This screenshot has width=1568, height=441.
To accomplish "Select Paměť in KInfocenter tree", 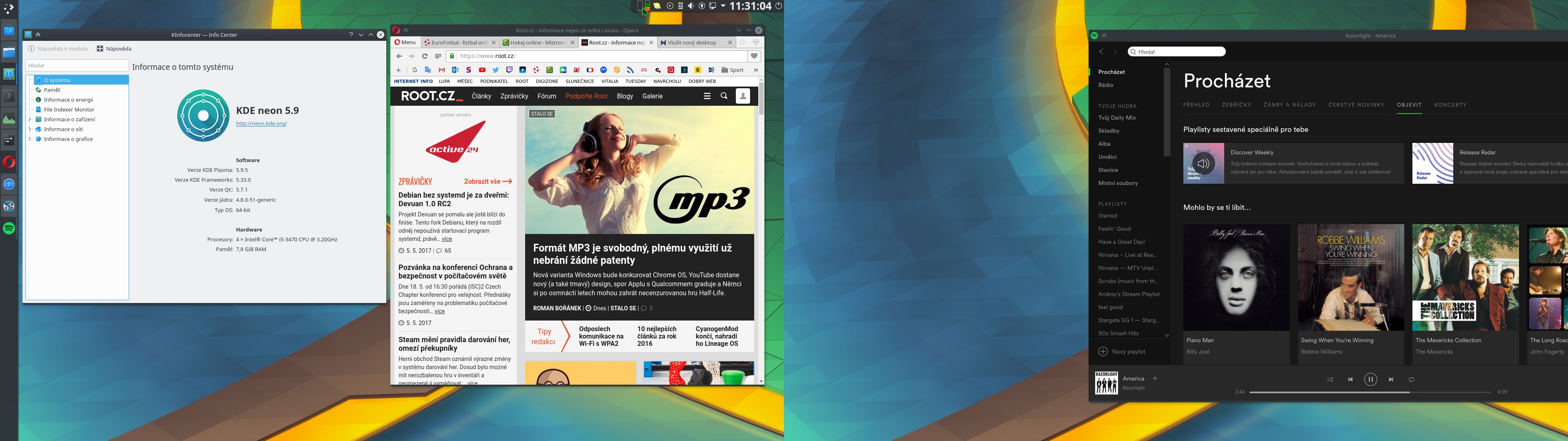I will (x=52, y=90).
